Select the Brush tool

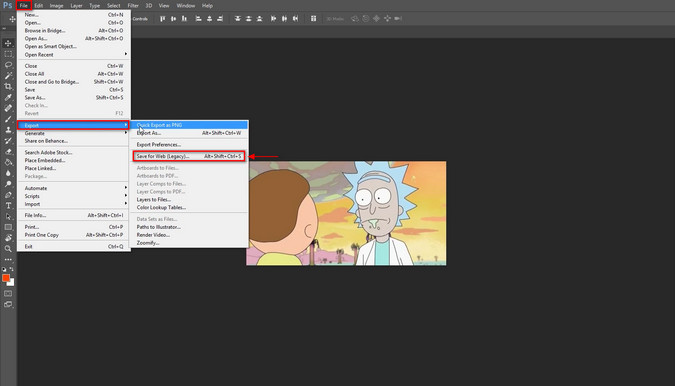(x=8, y=119)
